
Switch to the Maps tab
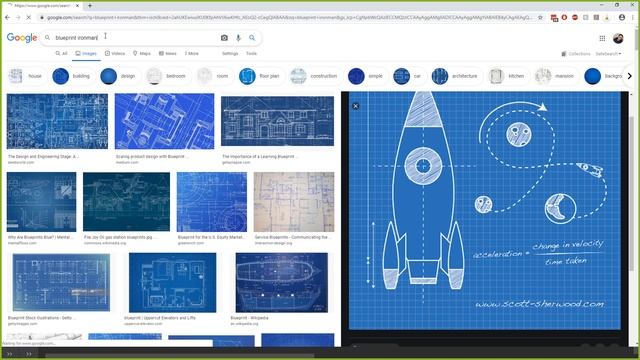coord(142,53)
